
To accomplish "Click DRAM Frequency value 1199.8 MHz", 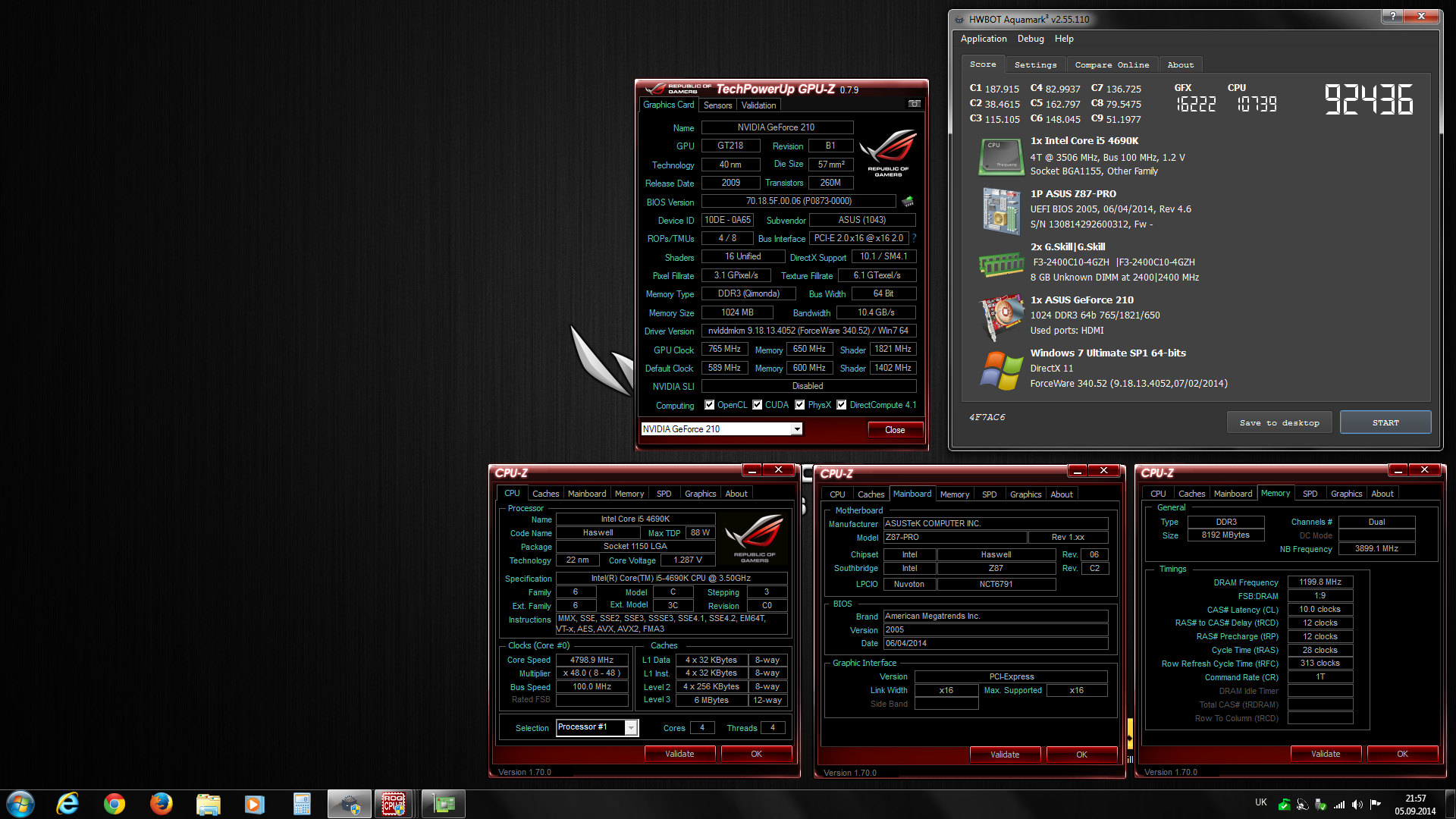I will pos(1319,582).
